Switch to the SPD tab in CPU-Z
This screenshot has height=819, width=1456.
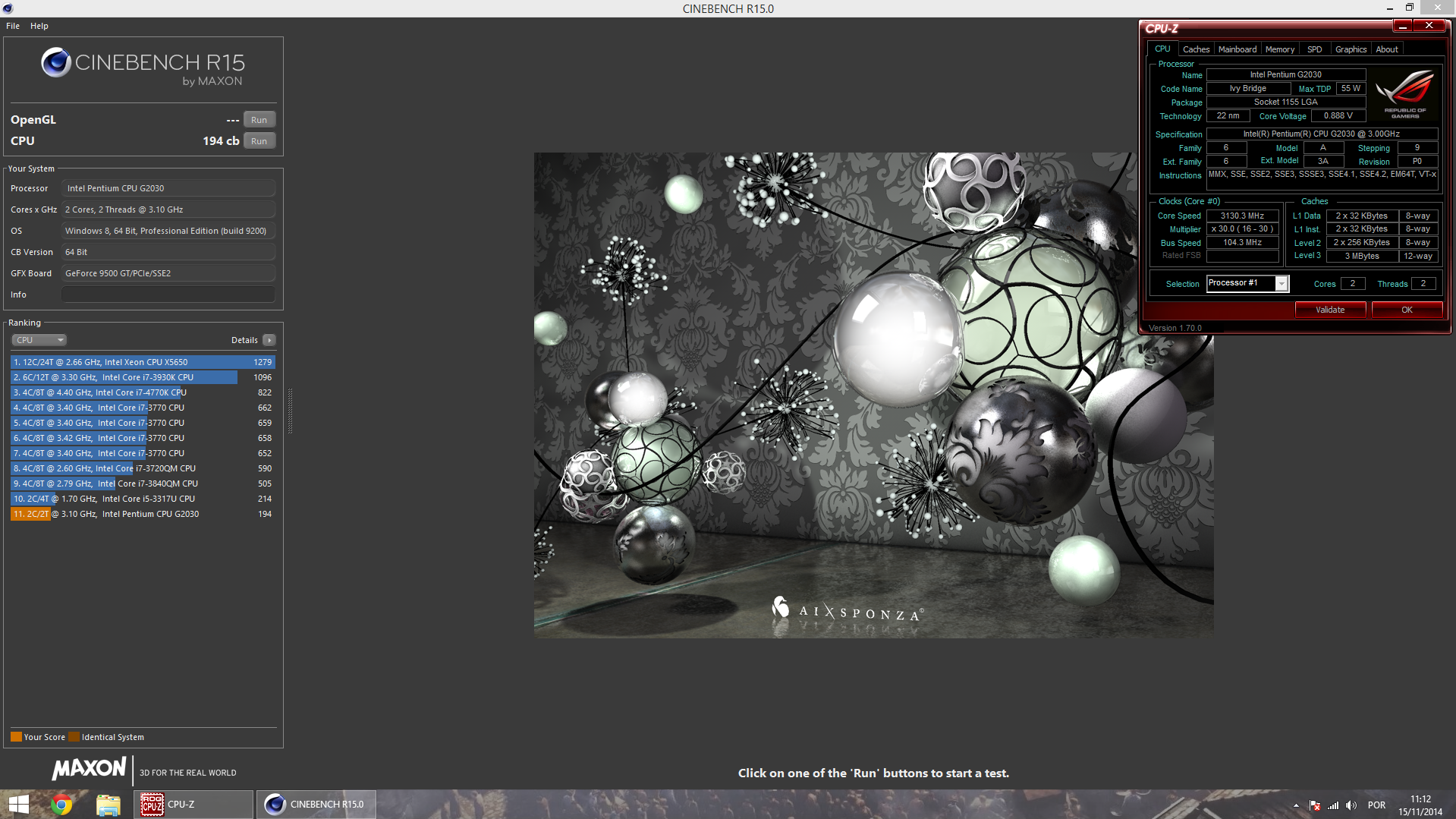tap(1315, 49)
